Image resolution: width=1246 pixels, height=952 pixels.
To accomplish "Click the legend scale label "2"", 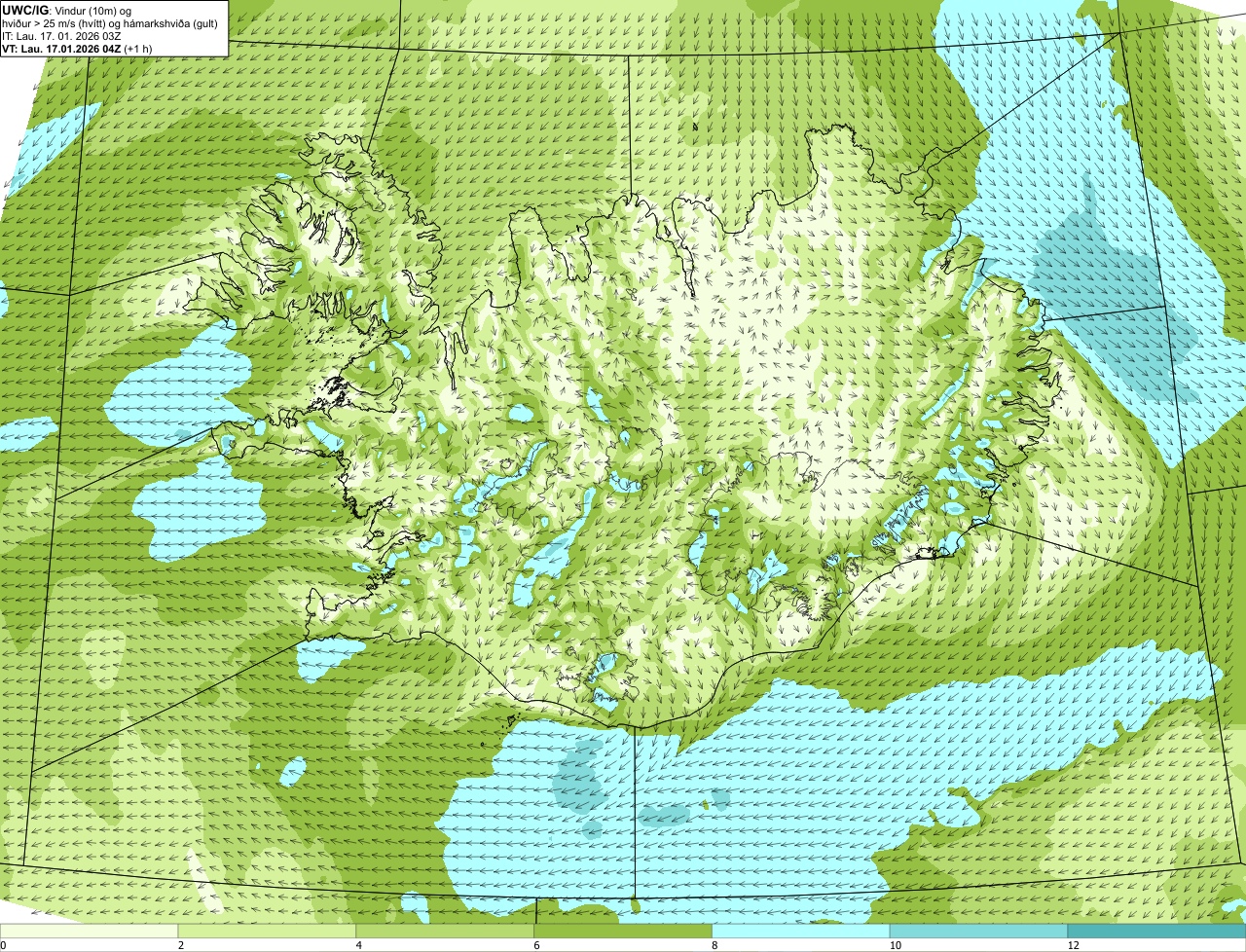I will coord(181,945).
